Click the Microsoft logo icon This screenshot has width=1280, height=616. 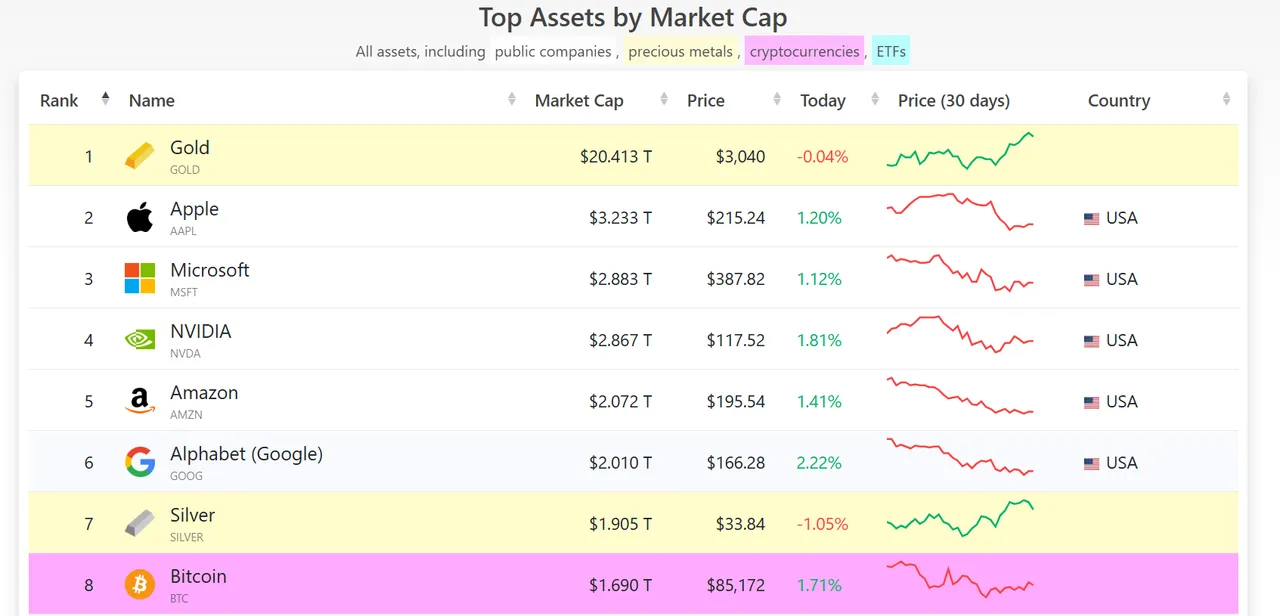140,278
